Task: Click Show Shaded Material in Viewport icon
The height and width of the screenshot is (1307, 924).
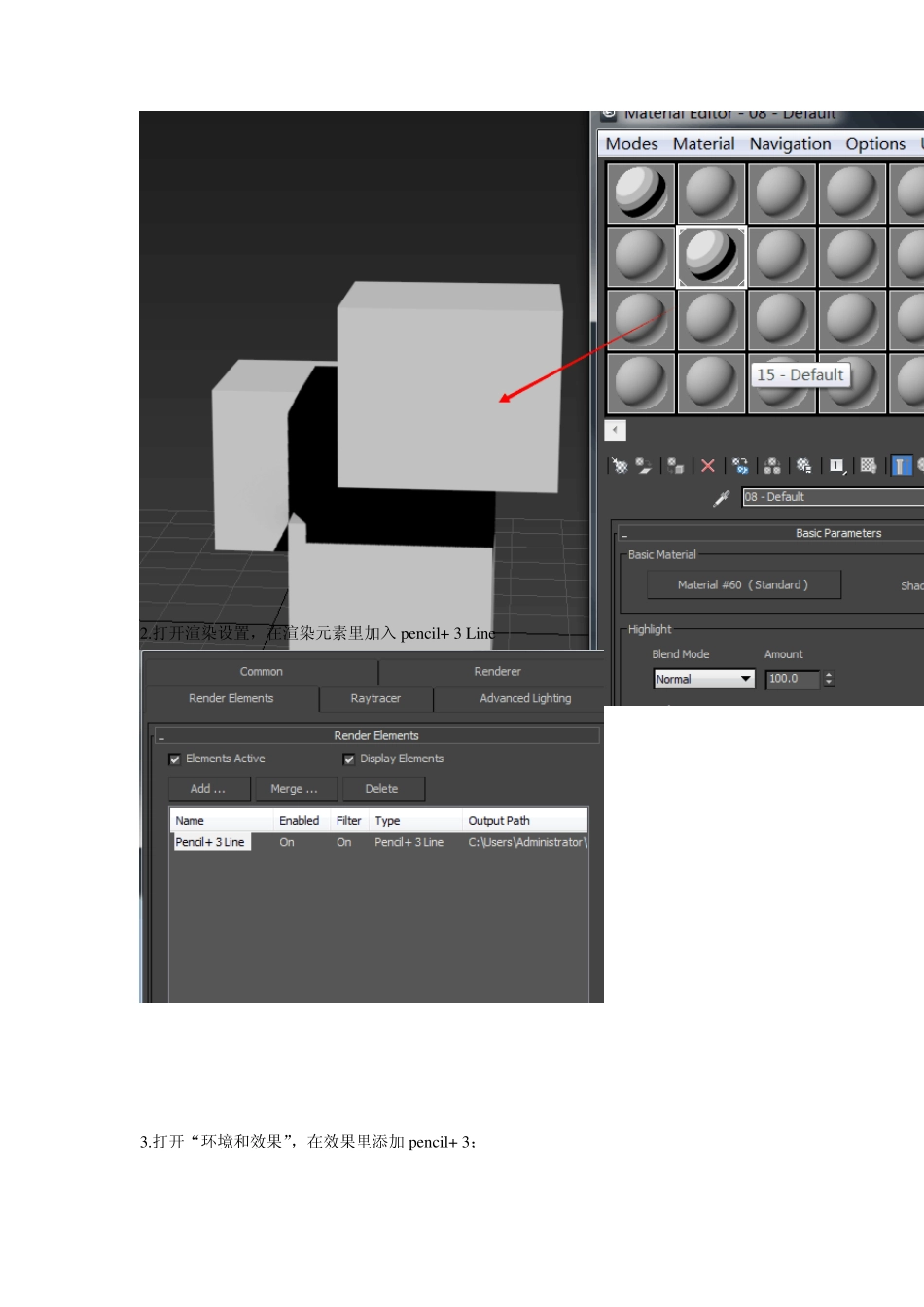Action: (869, 466)
